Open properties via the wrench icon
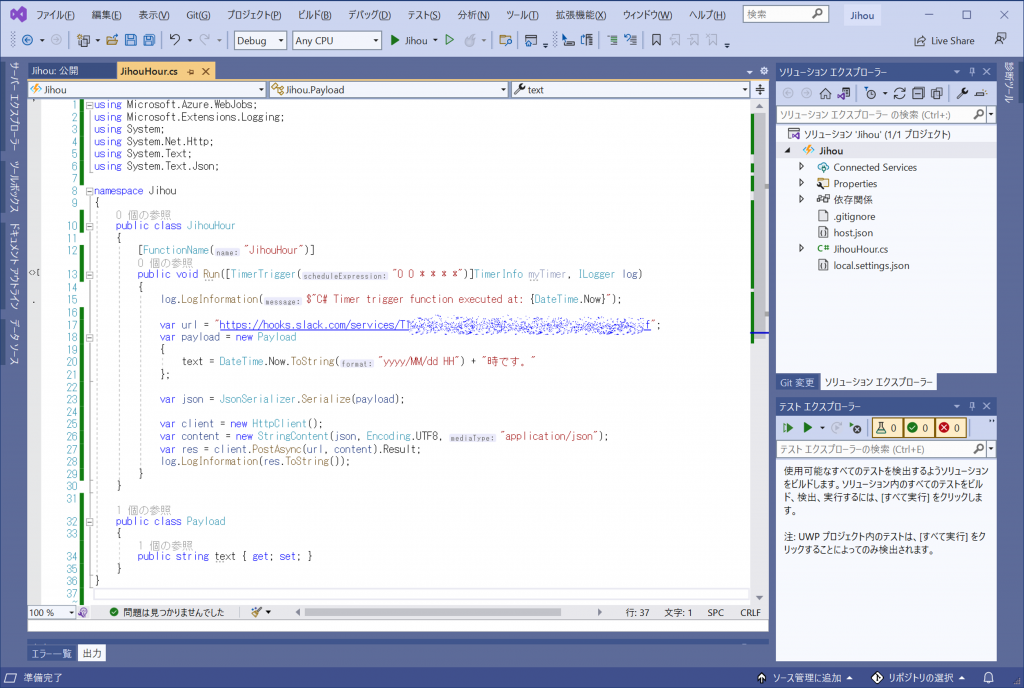 [x=962, y=93]
